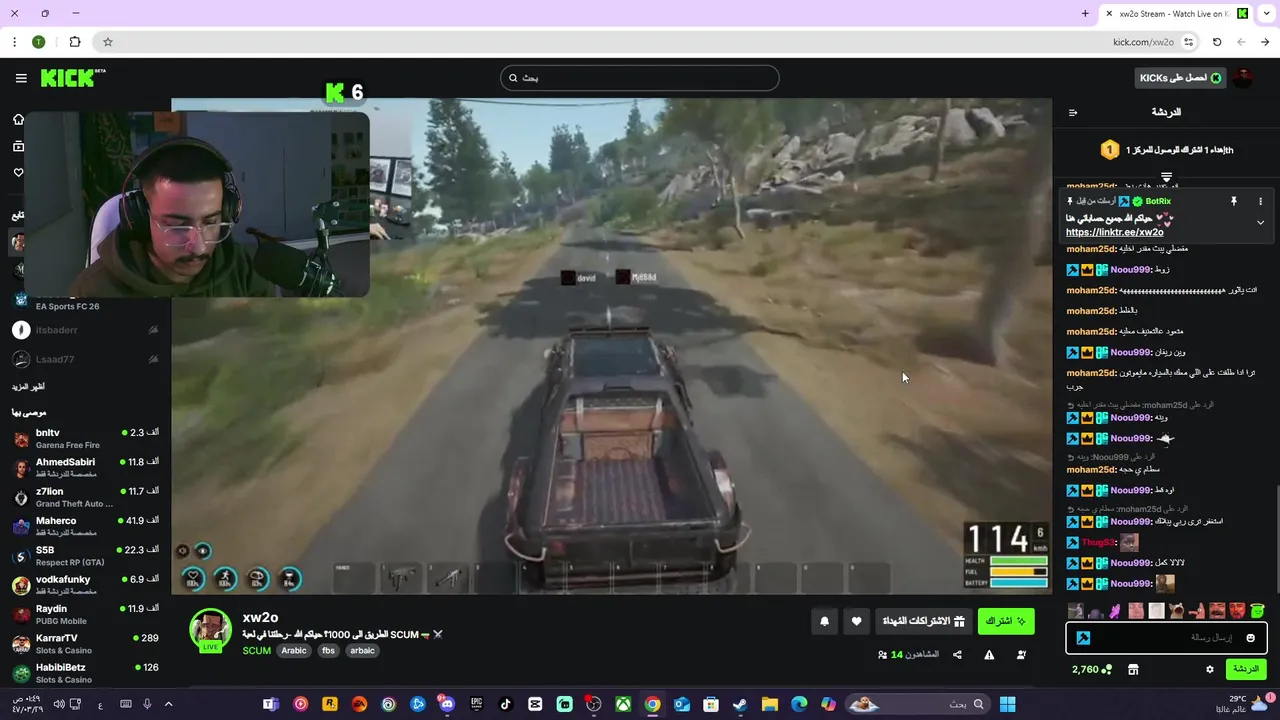Open the vodkafunky recommended channel
This screenshot has width=1280, height=720.
tap(85, 585)
